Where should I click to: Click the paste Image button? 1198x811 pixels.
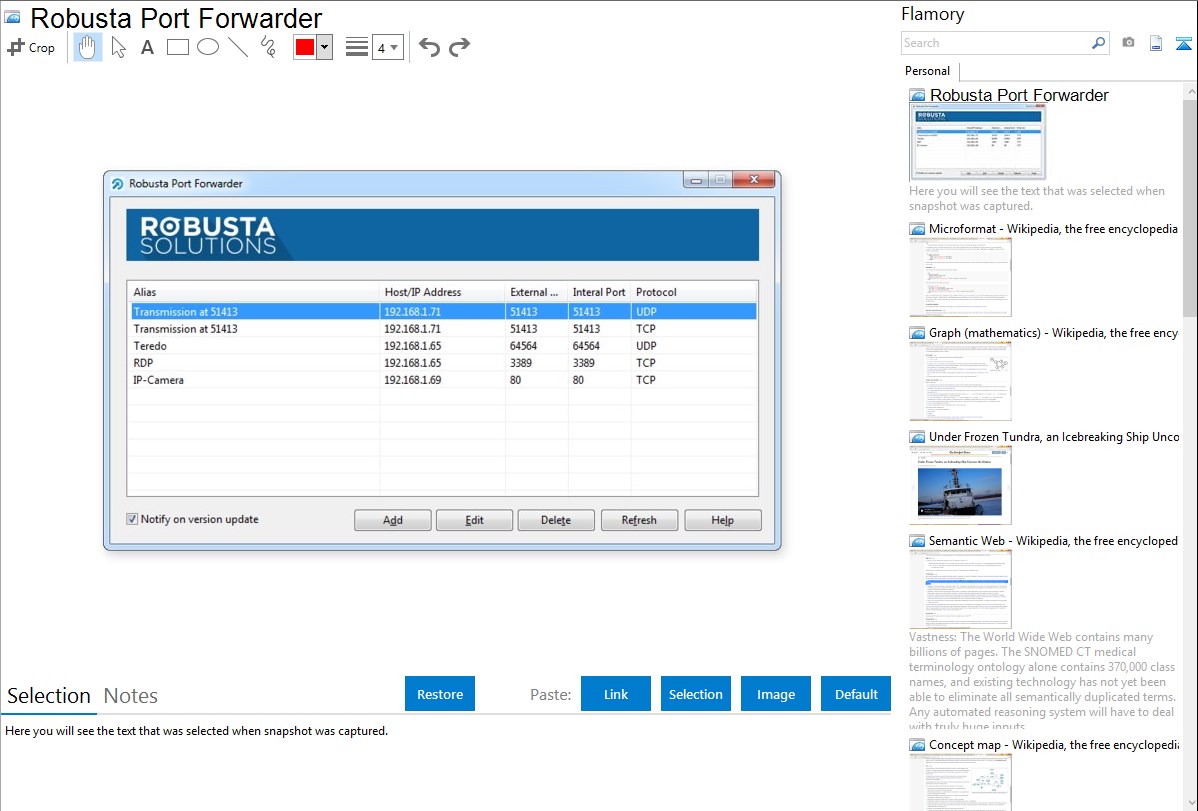[x=775, y=694]
